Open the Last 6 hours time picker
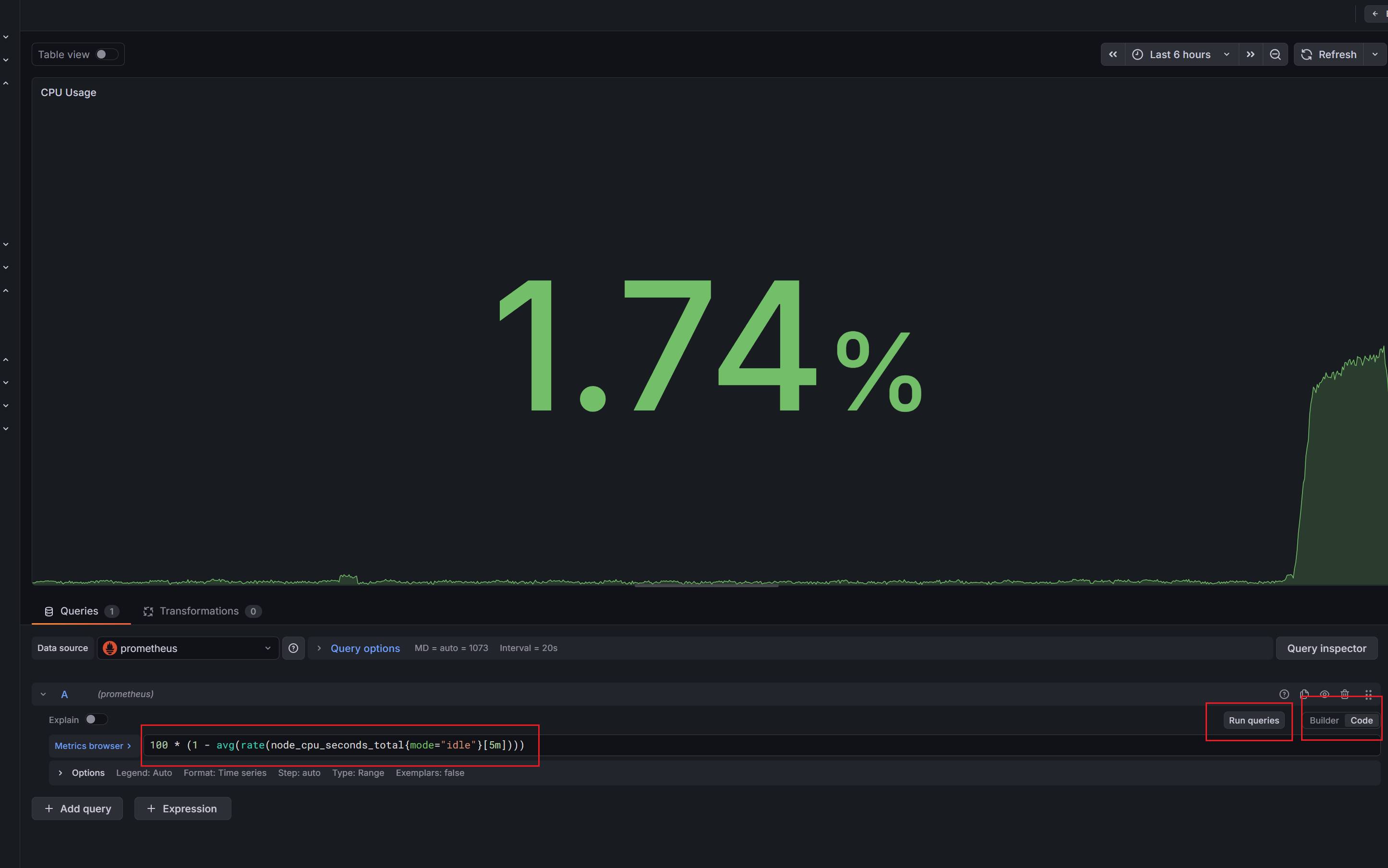This screenshot has height=868, width=1388. point(1180,55)
